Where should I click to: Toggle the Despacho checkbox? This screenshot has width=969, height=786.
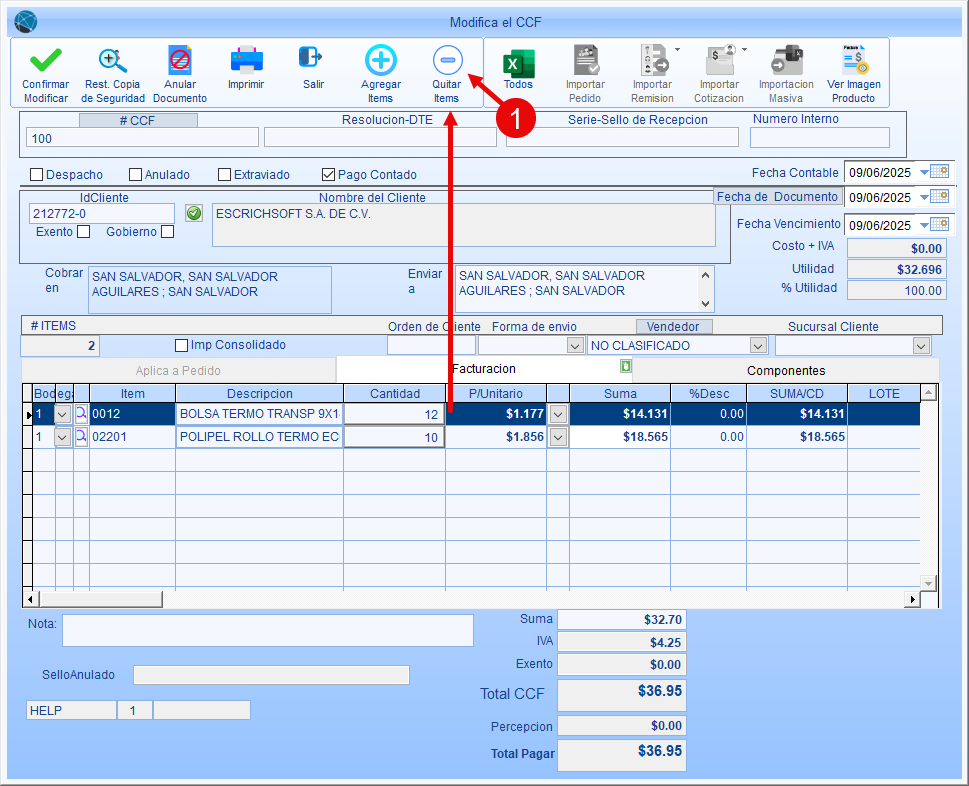click(x=36, y=175)
